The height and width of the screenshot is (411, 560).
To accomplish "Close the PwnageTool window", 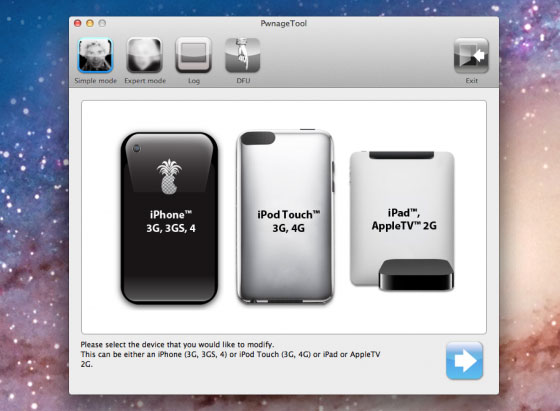I will (x=78, y=23).
